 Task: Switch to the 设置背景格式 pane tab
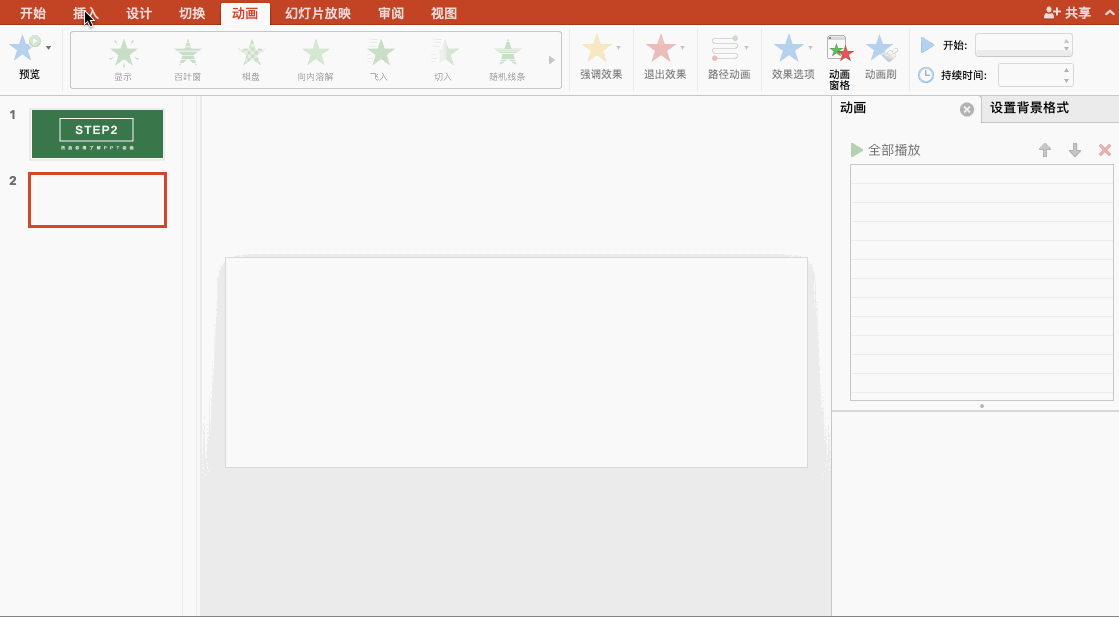1029,108
